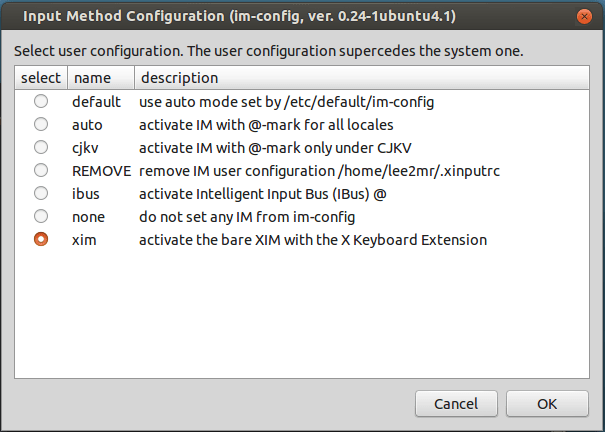Click the selected xim radio button
This screenshot has width=605, height=432.
coord(41,240)
